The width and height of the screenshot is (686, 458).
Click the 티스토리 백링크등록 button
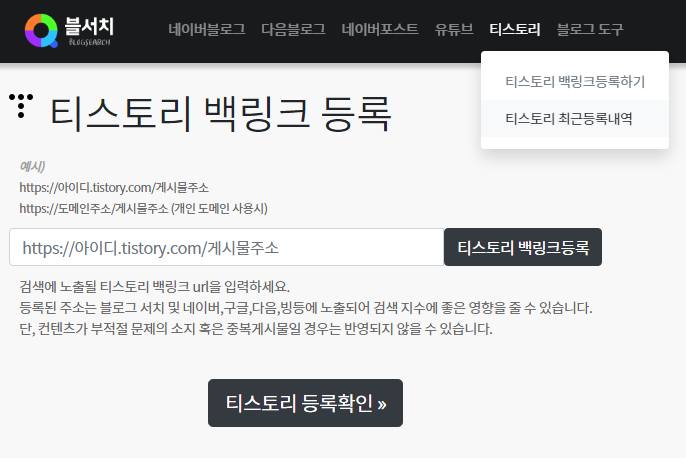pos(523,247)
